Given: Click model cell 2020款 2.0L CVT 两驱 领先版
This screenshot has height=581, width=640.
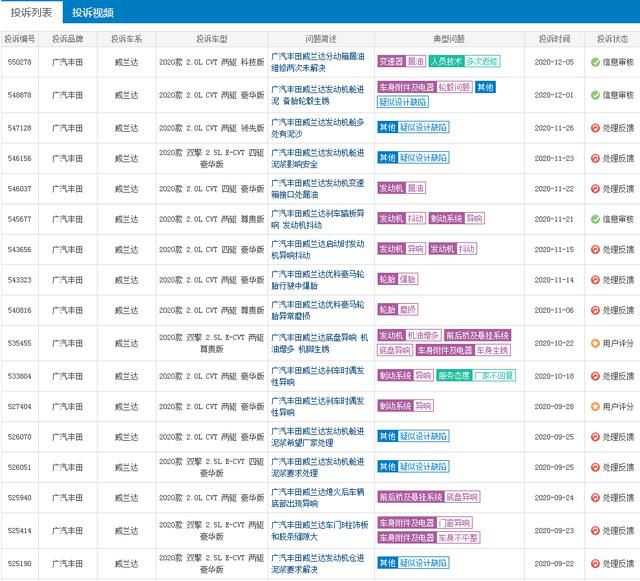Looking at the screenshot, I should (x=211, y=128).
